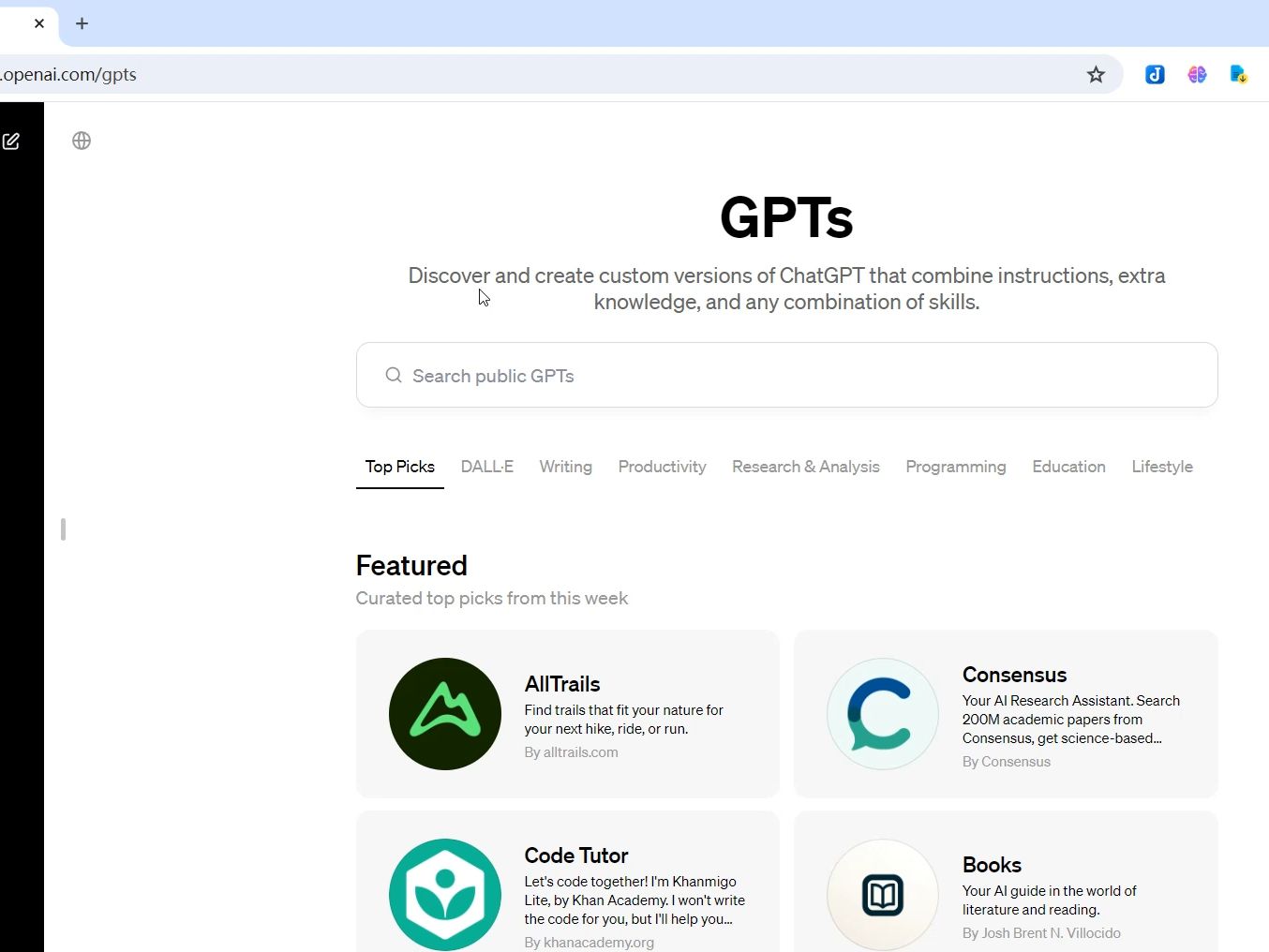Switch to the DALL·E tab
Screen dimensions: 1269x952
(487, 467)
